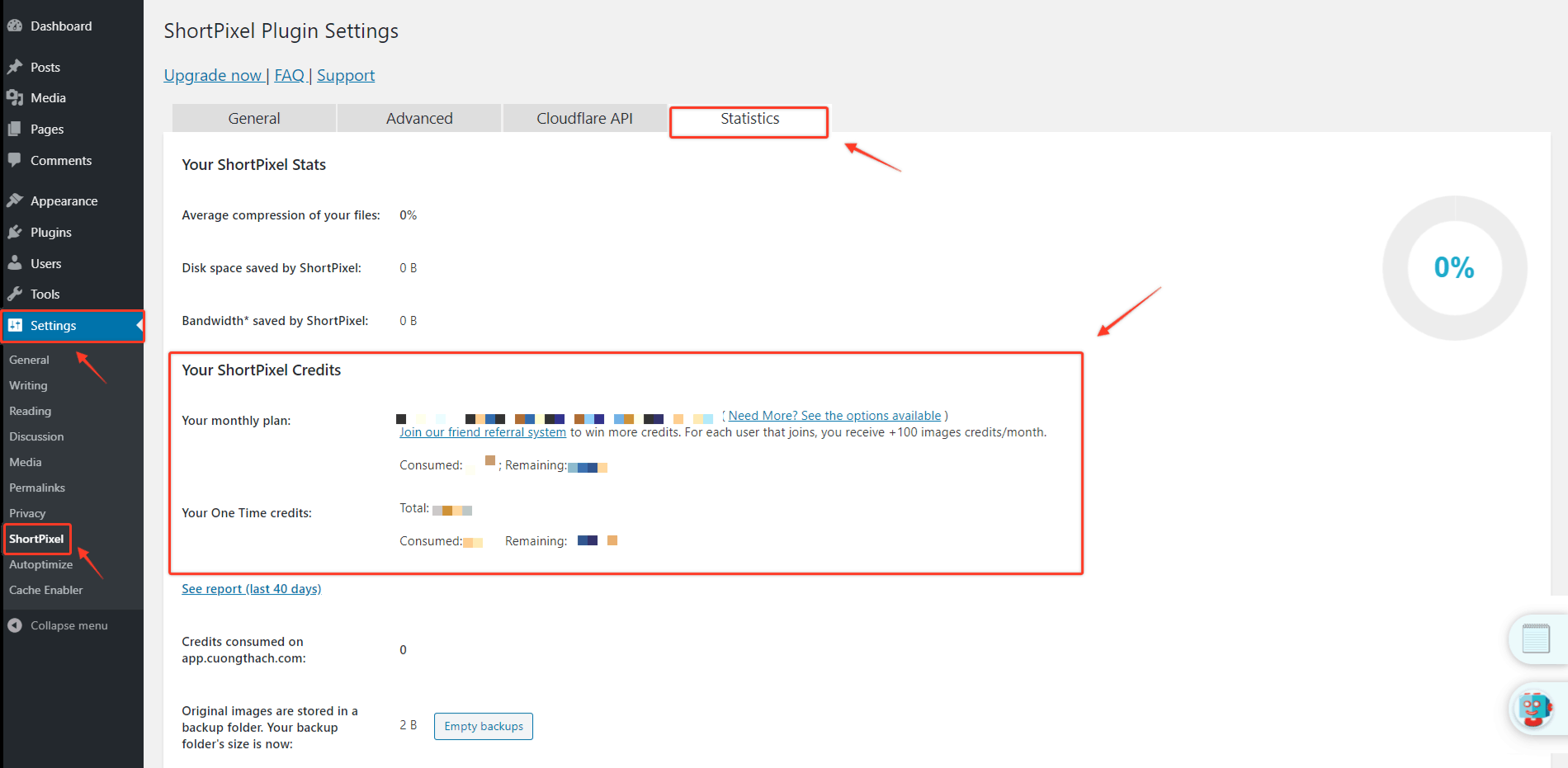
Task: Click the Pages document icon
Action: click(x=15, y=129)
